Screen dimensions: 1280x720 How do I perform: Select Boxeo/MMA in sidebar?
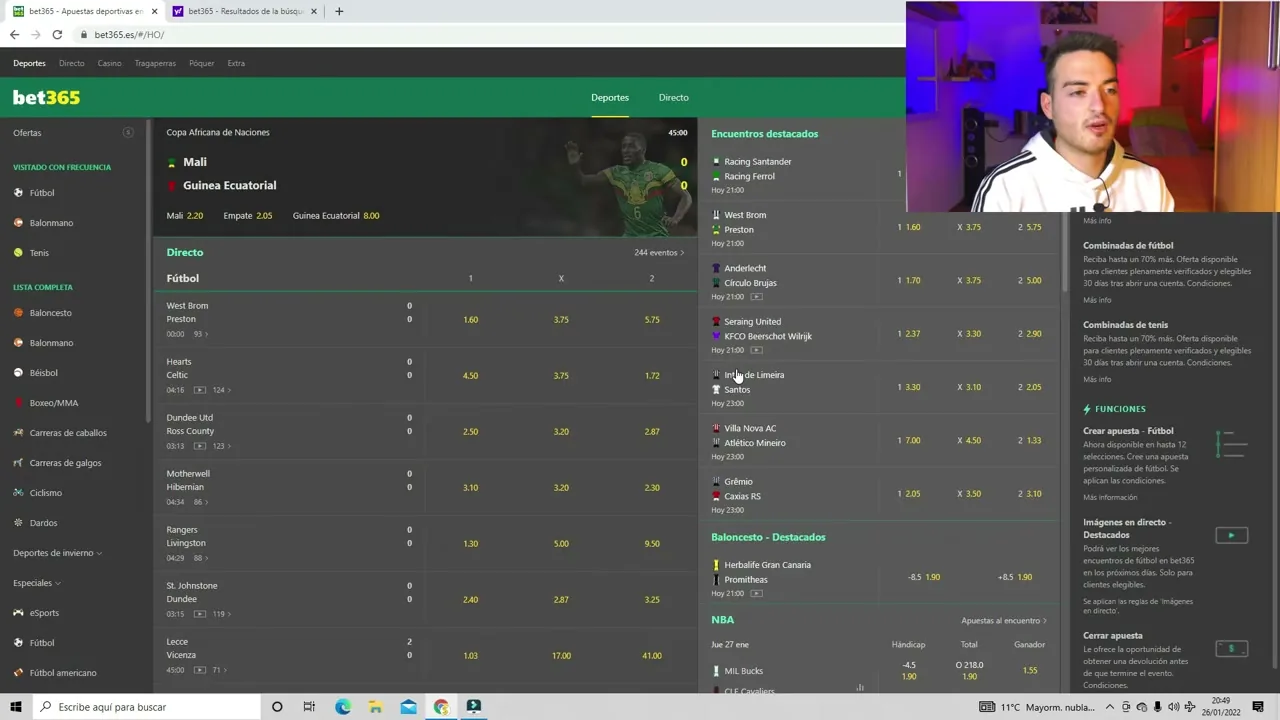pos(53,403)
